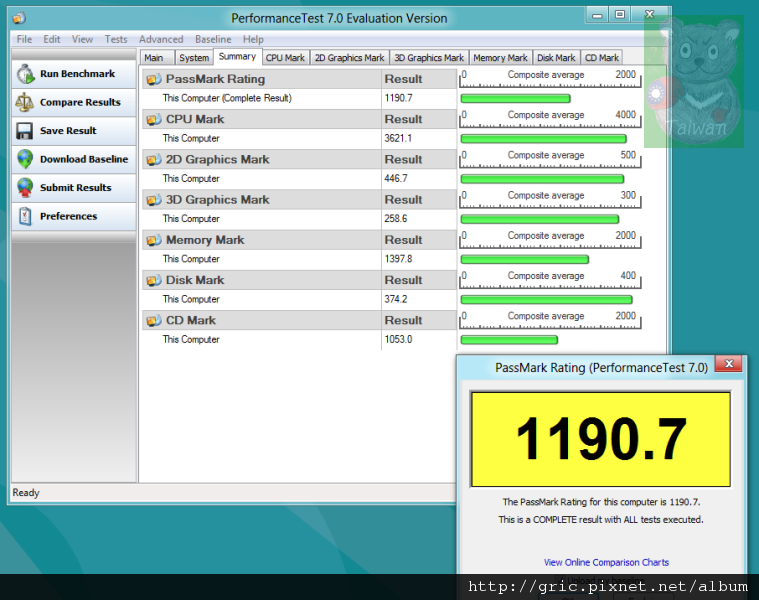Viewport: 759px width, 600px height.
Task: Switch to the 2D Graphics Mark tab
Action: click(x=349, y=58)
